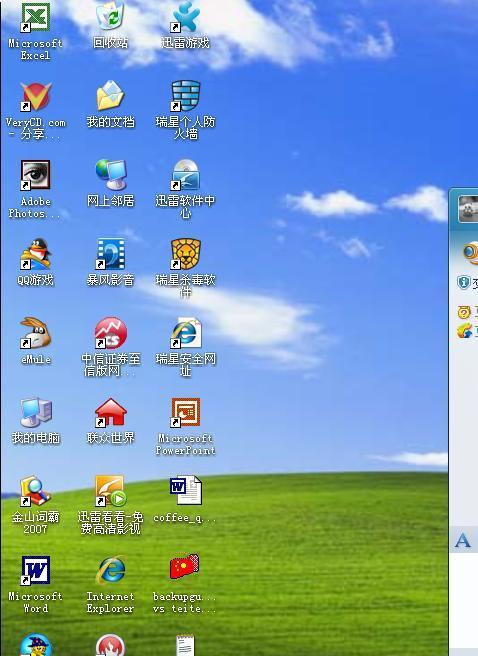Launch the 联众世界 red house icon

click(111, 413)
